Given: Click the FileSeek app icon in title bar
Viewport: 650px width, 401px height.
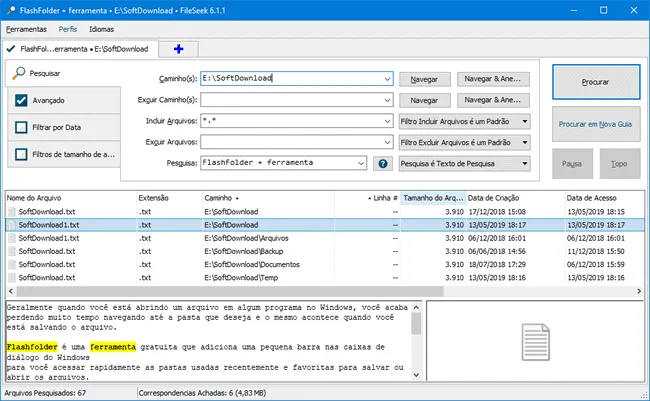Looking at the screenshot, I should coord(11,10).
